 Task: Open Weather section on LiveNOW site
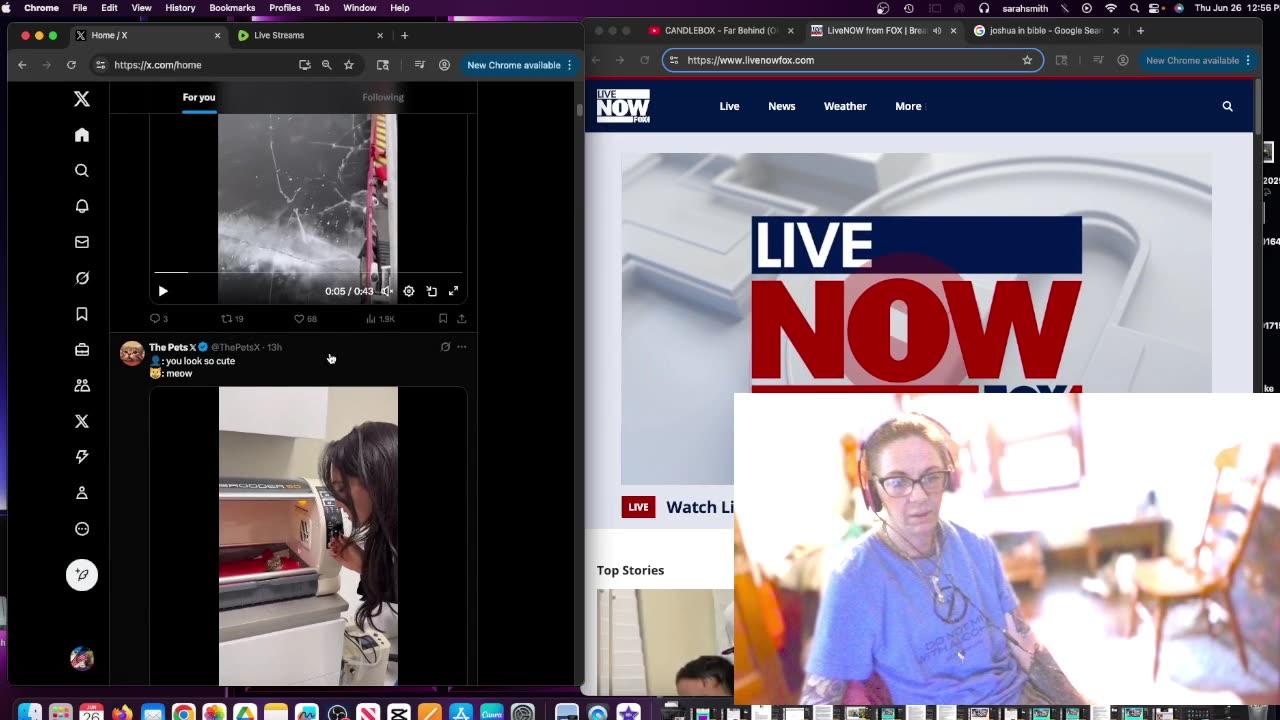845,106
